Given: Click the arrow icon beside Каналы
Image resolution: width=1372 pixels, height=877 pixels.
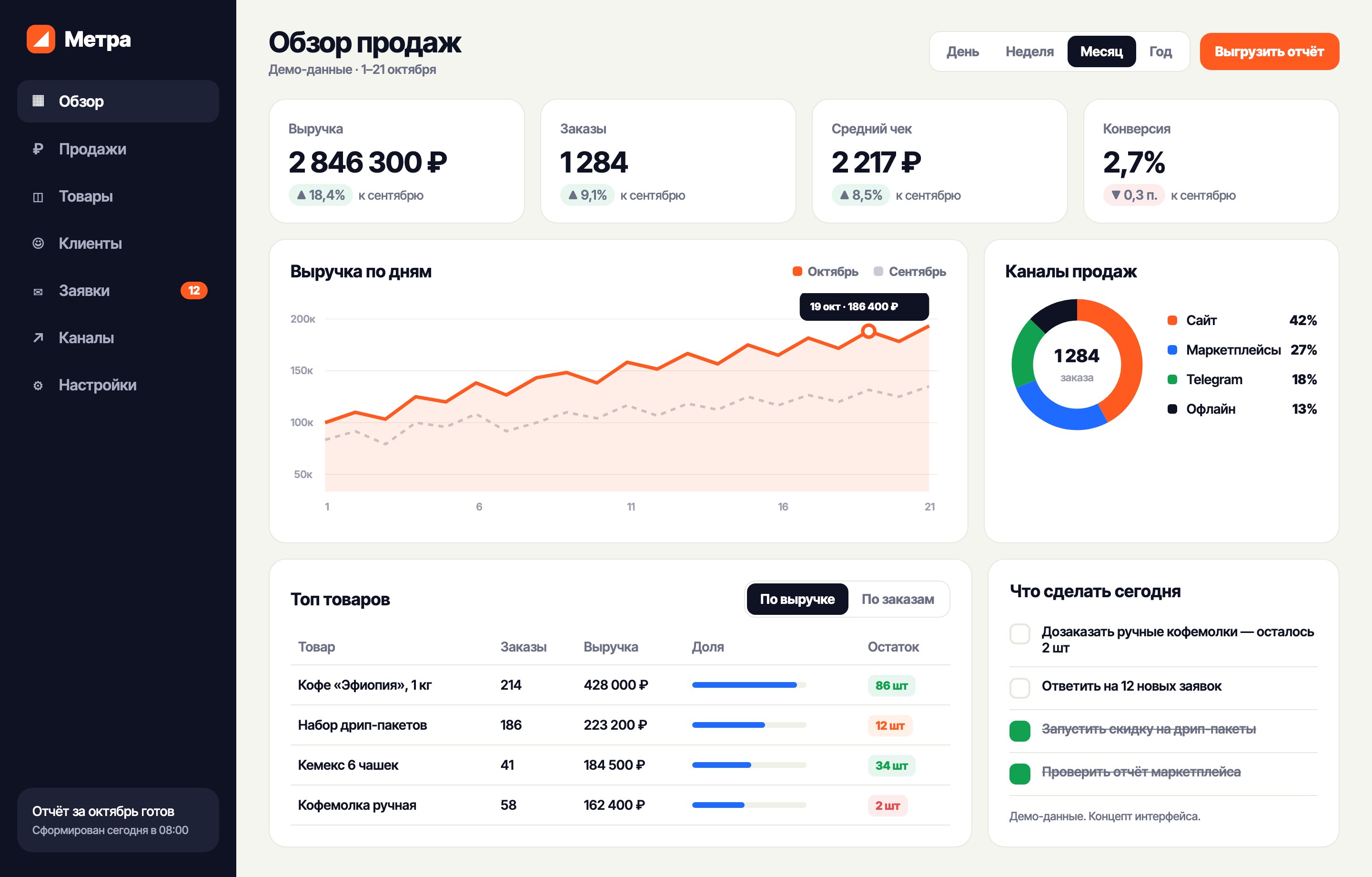Looking at the screenshot, I should pyautogui.click(x=38, y=338).
